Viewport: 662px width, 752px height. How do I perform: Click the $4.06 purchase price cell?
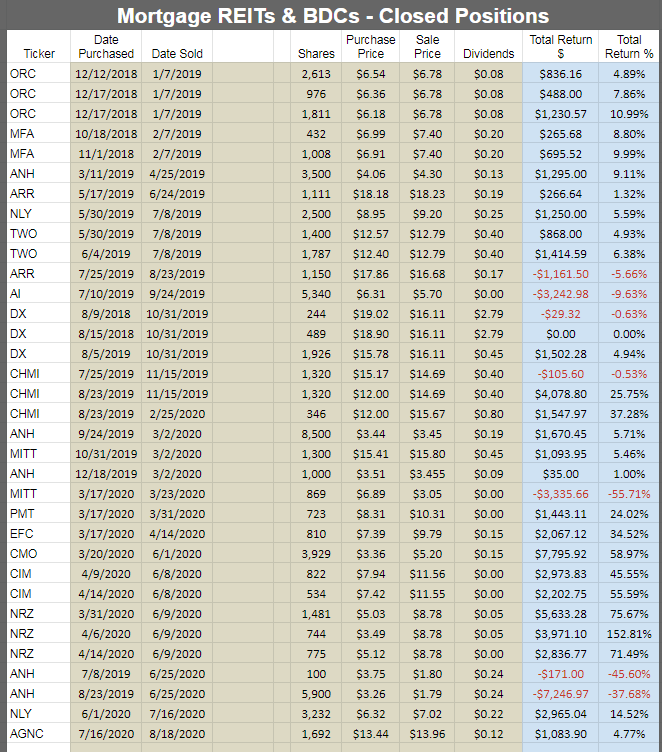tap(370, 174)
